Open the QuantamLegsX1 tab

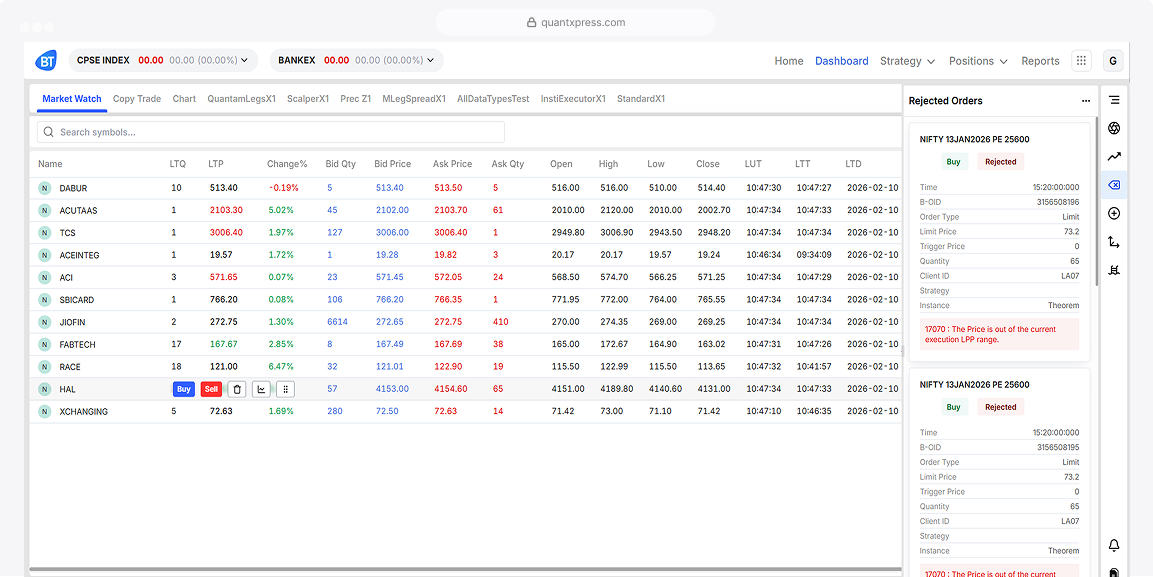coord(241,98)
